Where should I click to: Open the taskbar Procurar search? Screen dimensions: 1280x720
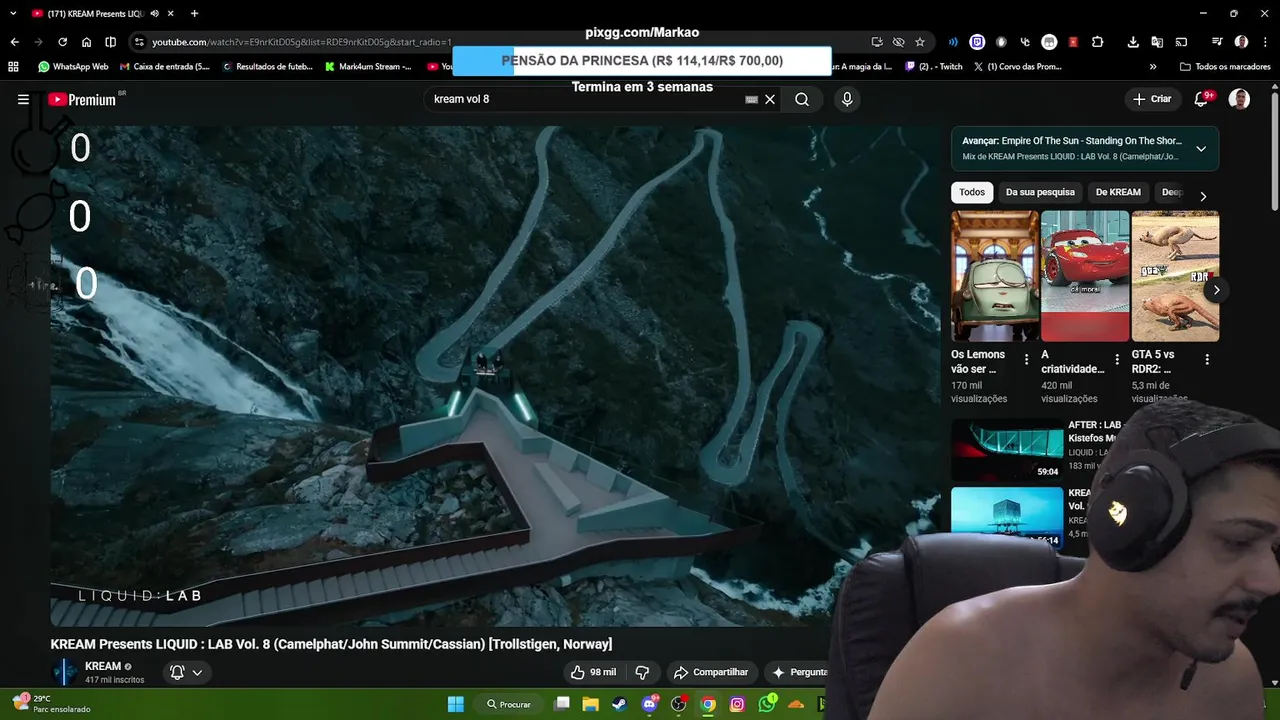click(509, 704)
